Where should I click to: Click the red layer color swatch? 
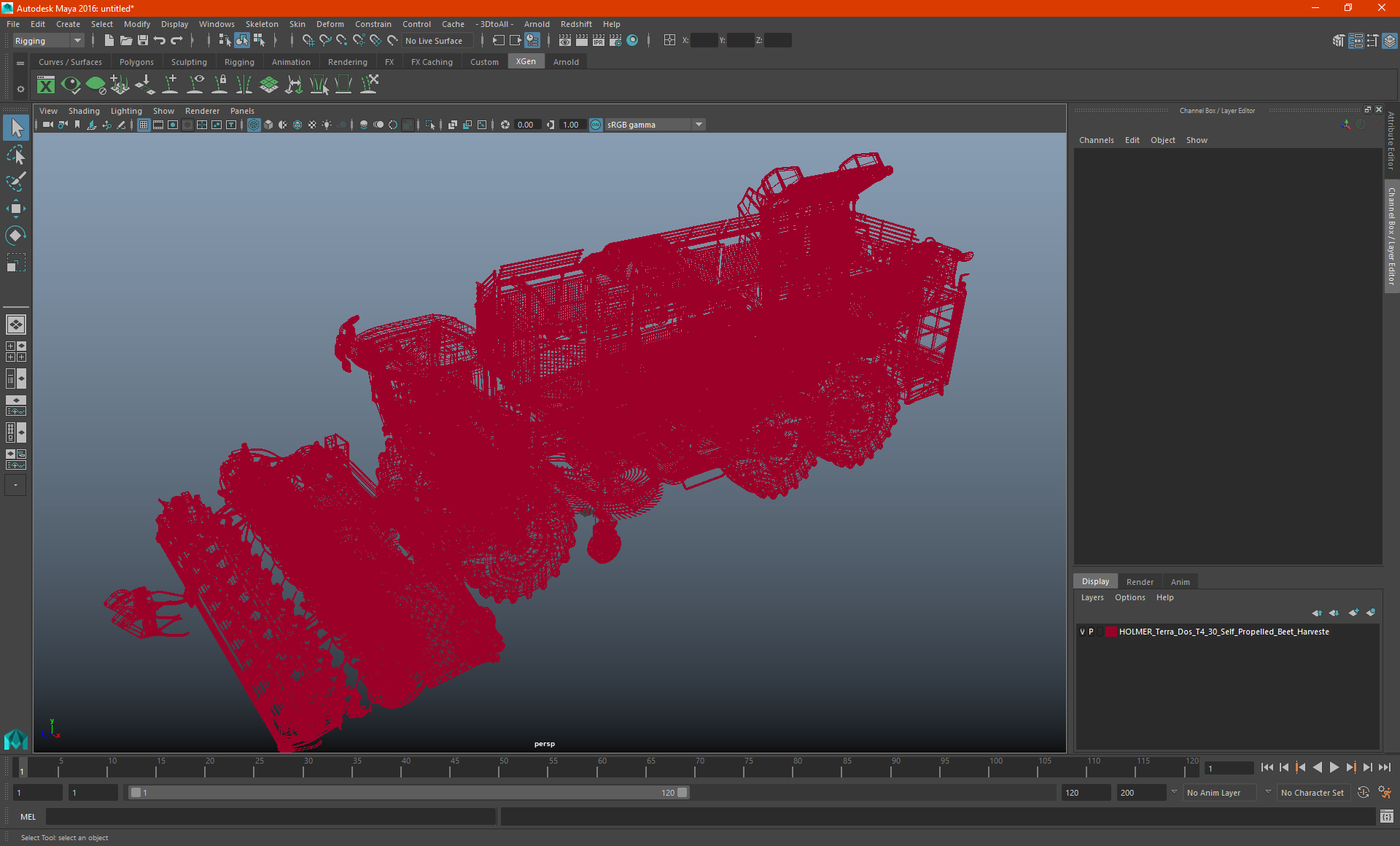[1111, 632]
